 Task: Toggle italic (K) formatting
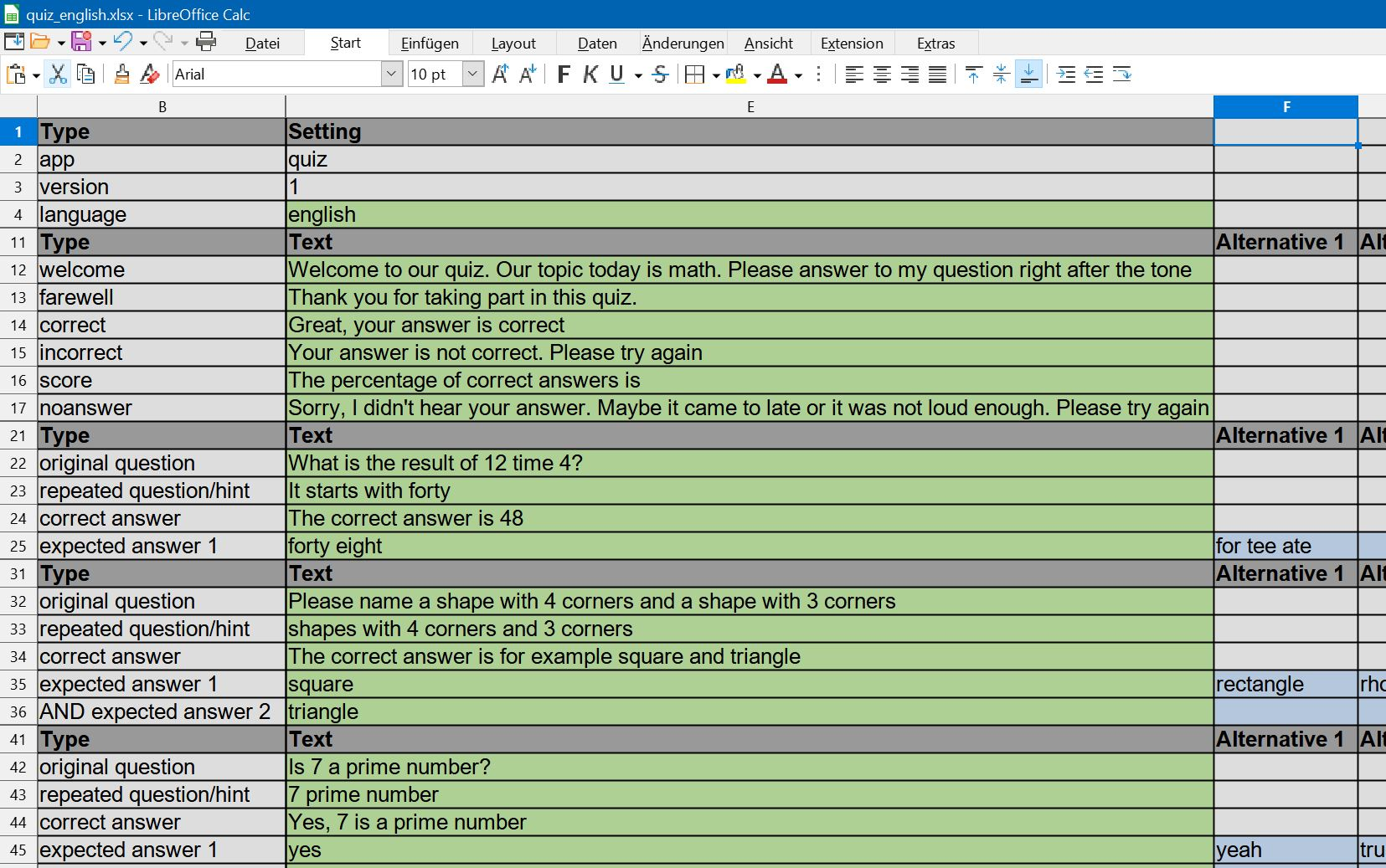[x=590, y=74]
